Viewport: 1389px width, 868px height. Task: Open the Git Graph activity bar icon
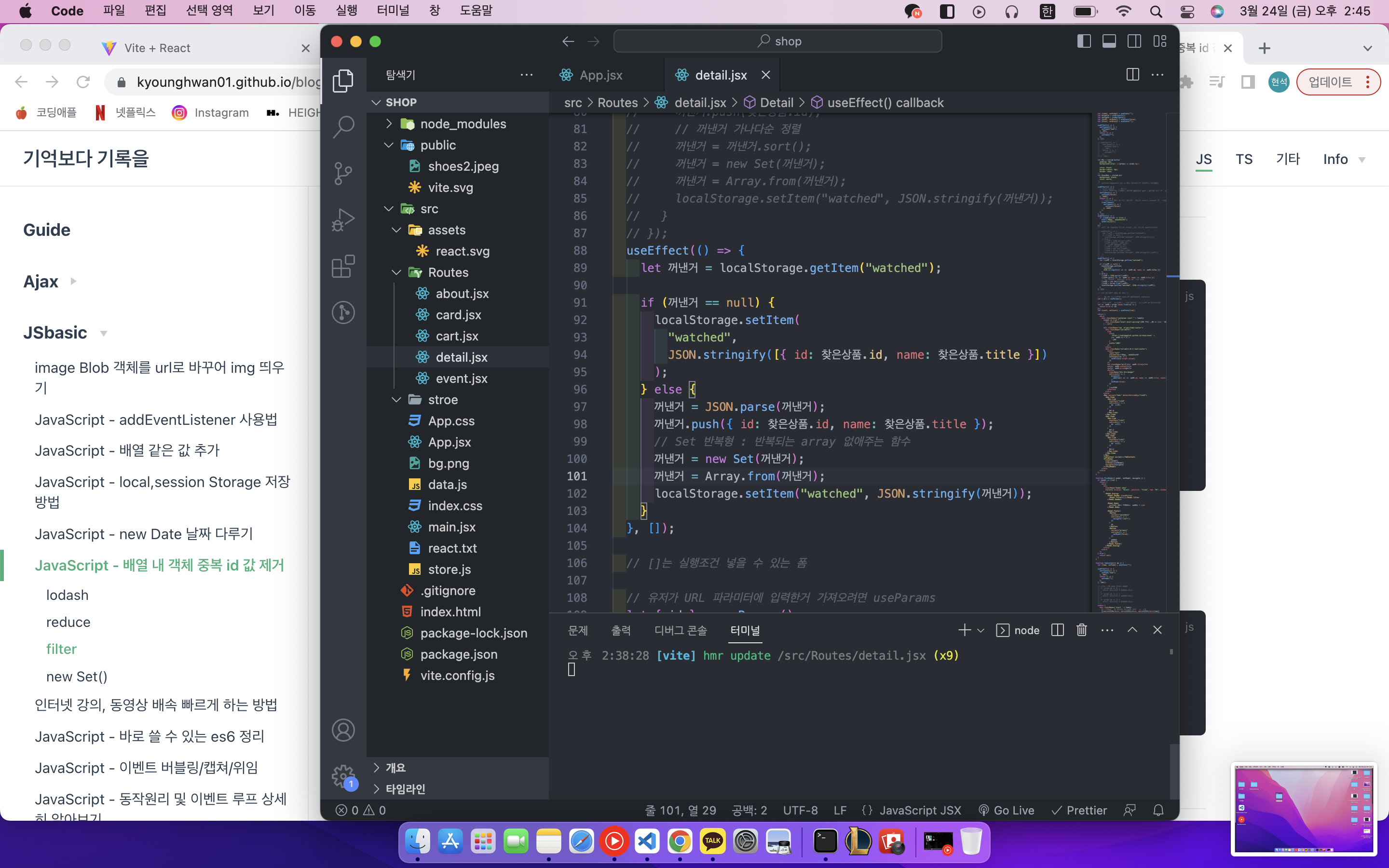[343, 313]
